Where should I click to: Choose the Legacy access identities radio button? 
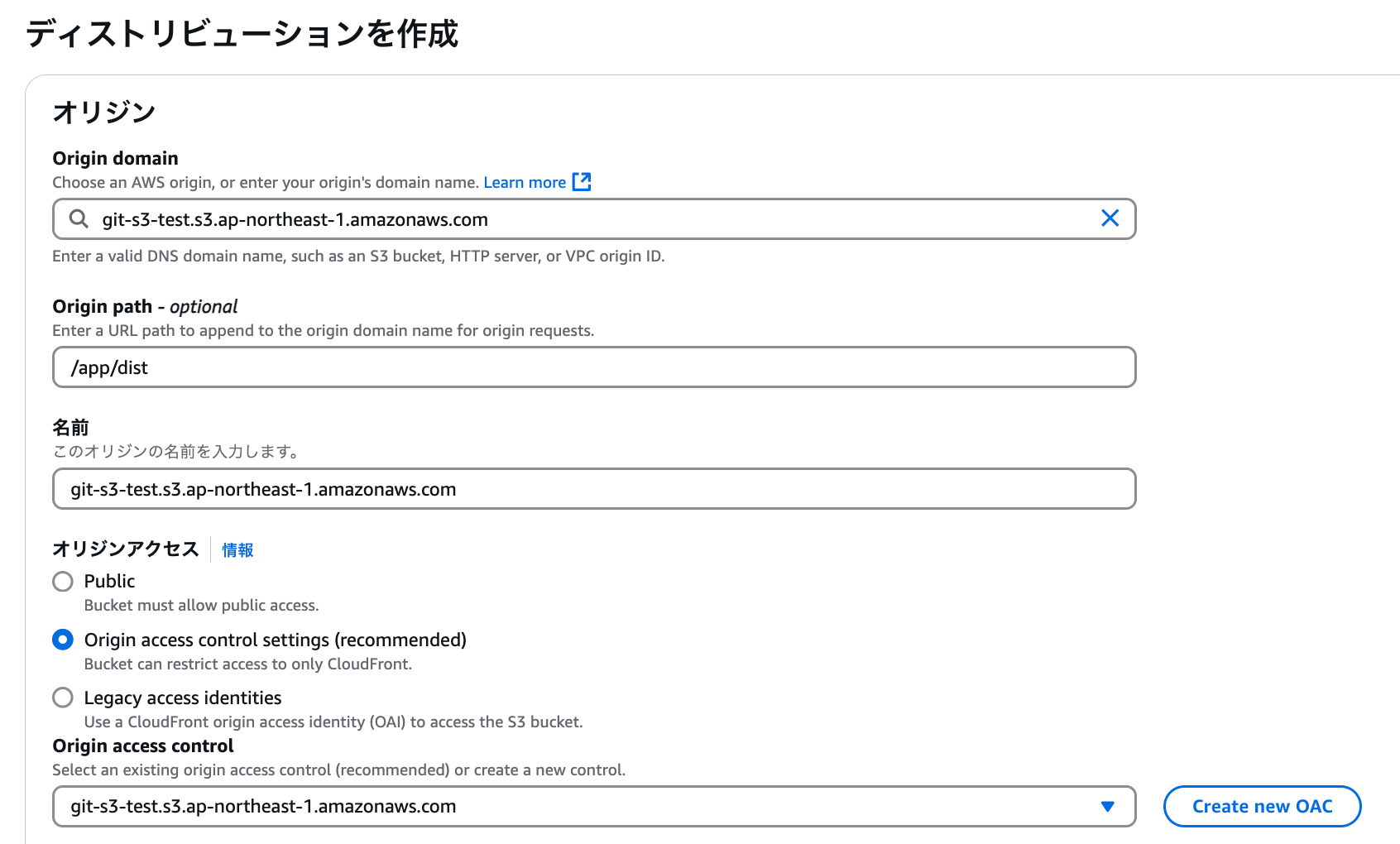(x=63, y=698)
